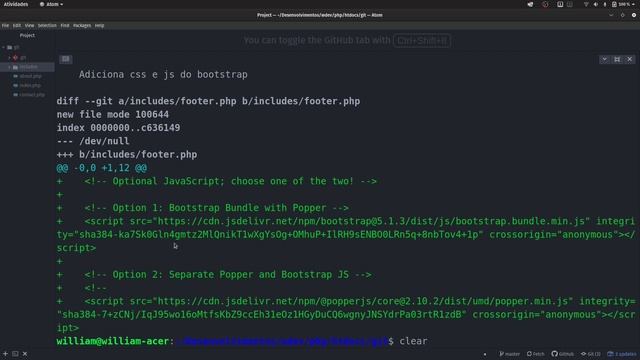Click the 'new file mode 100644' line
Viewport: 640px width, 360px height.
[x=113, y=115]
